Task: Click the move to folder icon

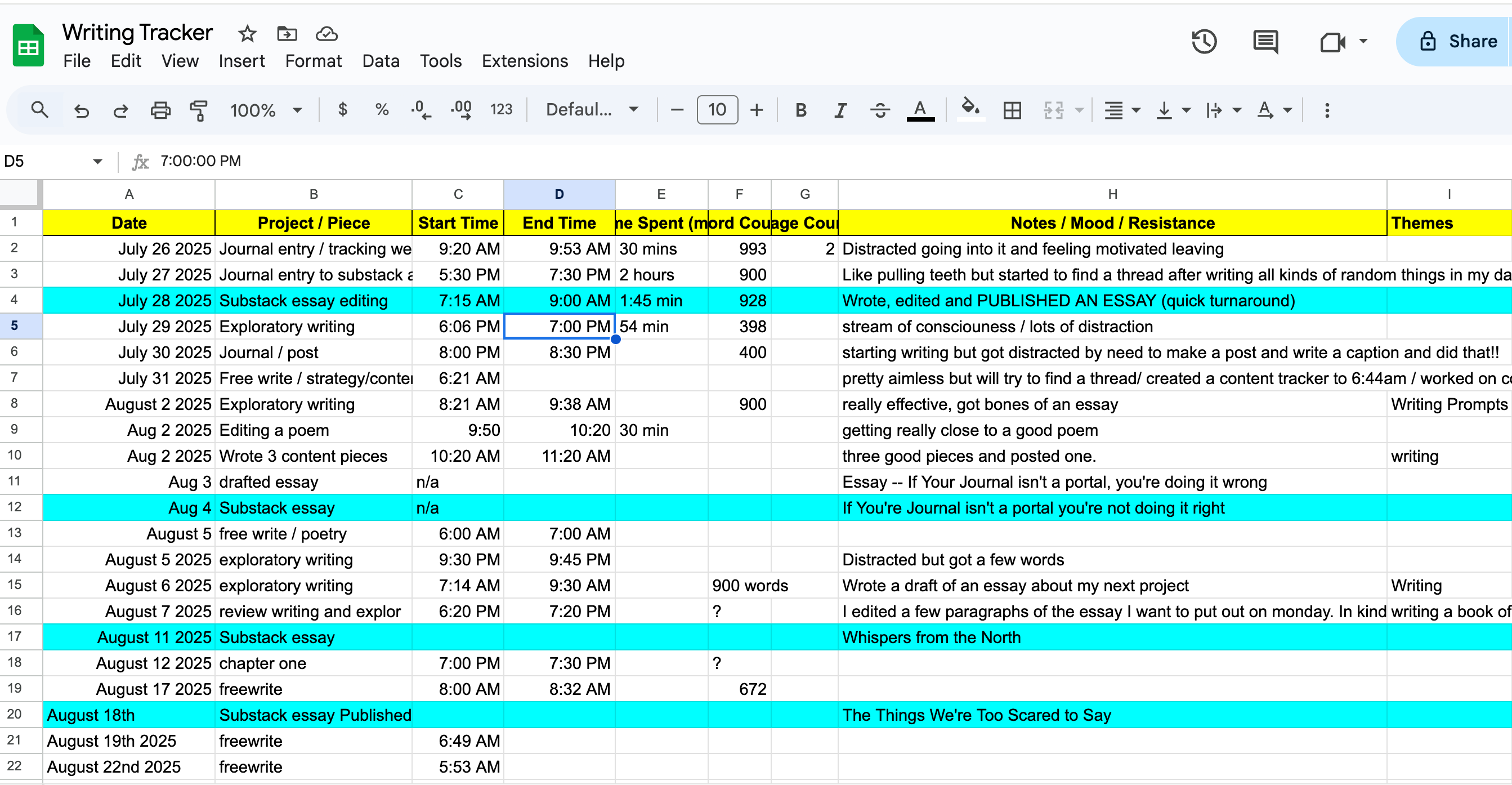Action: pyautogui.click(x=287, y=33)
